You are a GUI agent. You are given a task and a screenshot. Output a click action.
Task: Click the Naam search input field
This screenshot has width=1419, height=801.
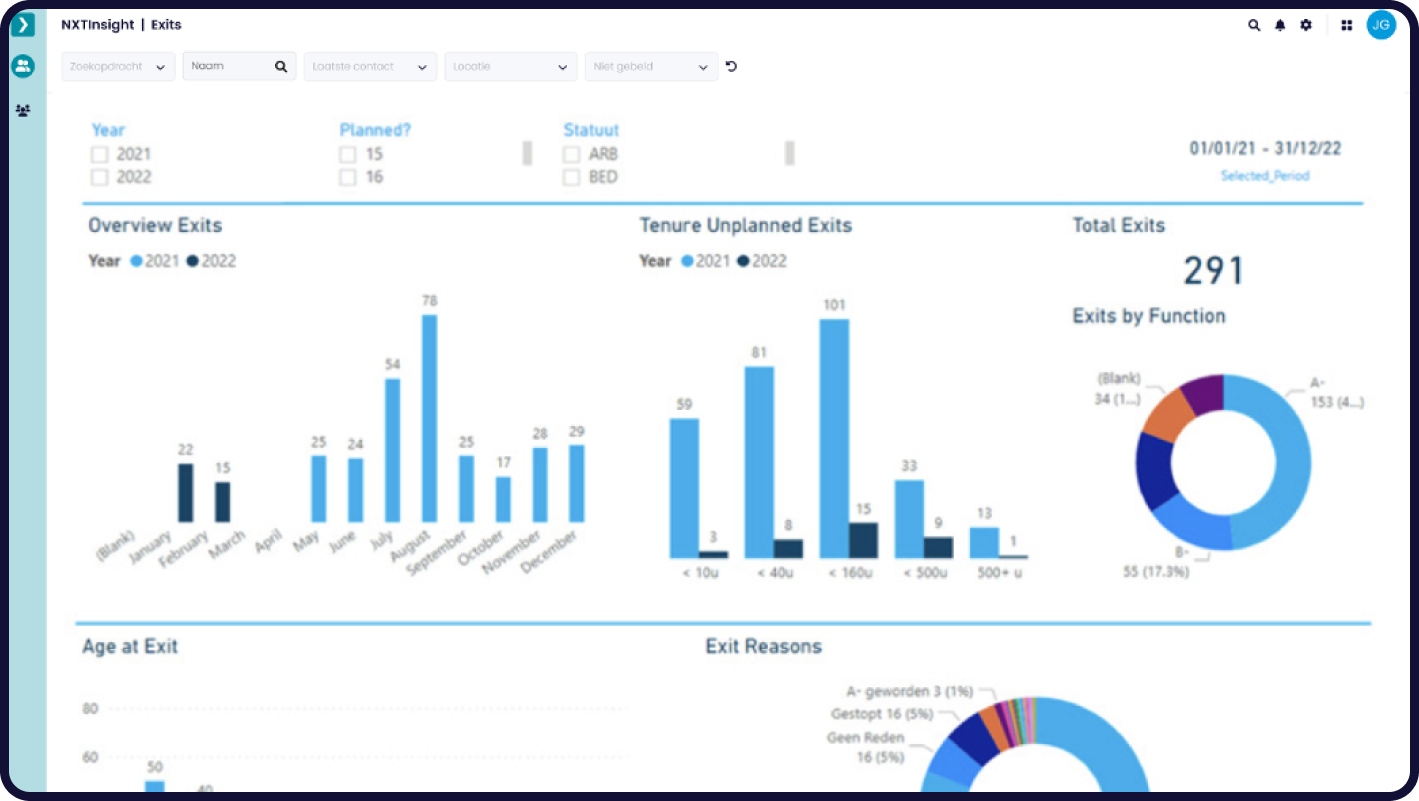click(x=239, y=67)
